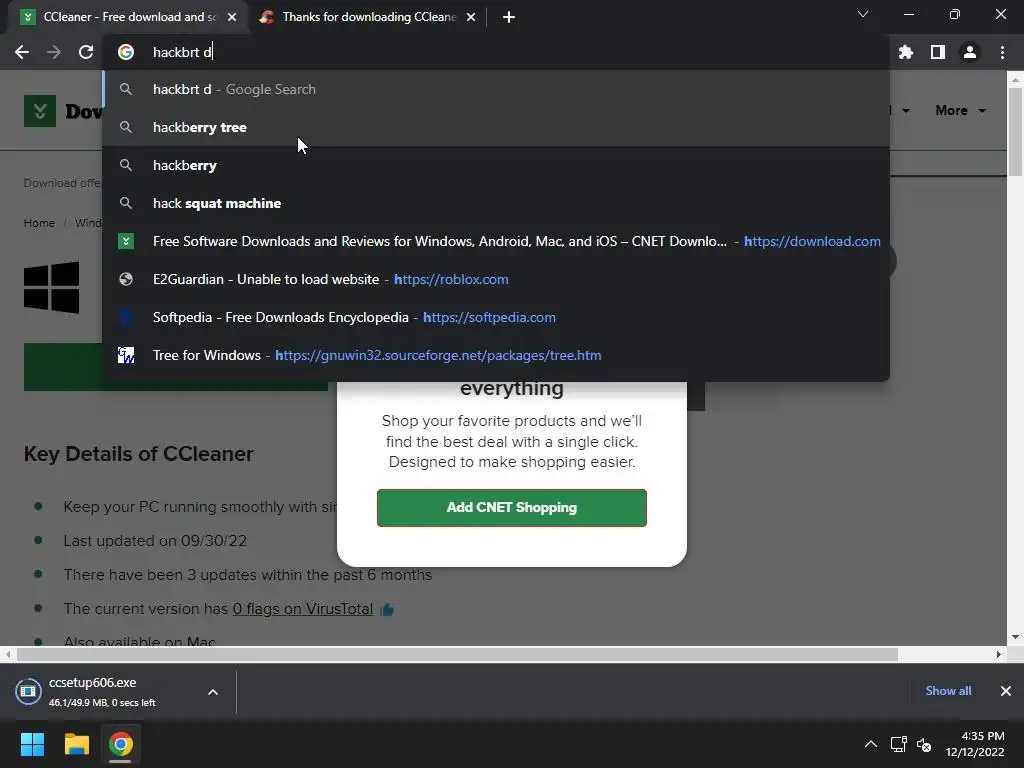Open Chrome's three-dot menu
Image resolution: width=1024 pixels, height=768 pixels.
pos(1002,52)
